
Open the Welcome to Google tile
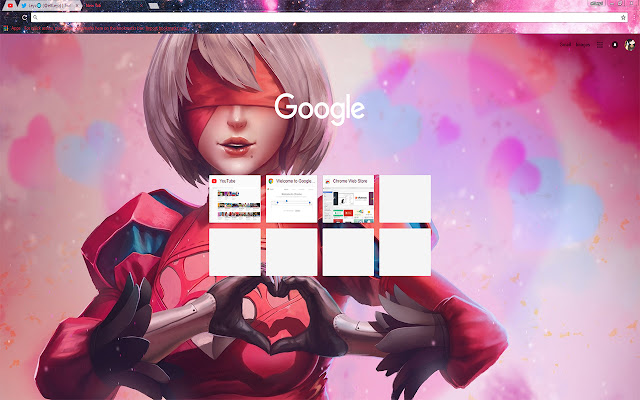click(291, 199)
